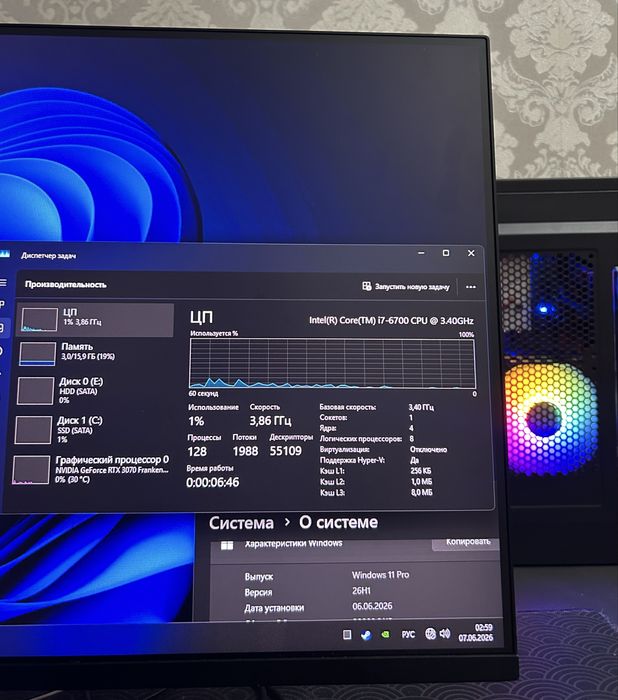Minimize the Task Manager window
Viewport: 618px width, 700px height.
[x=421, y=253]
